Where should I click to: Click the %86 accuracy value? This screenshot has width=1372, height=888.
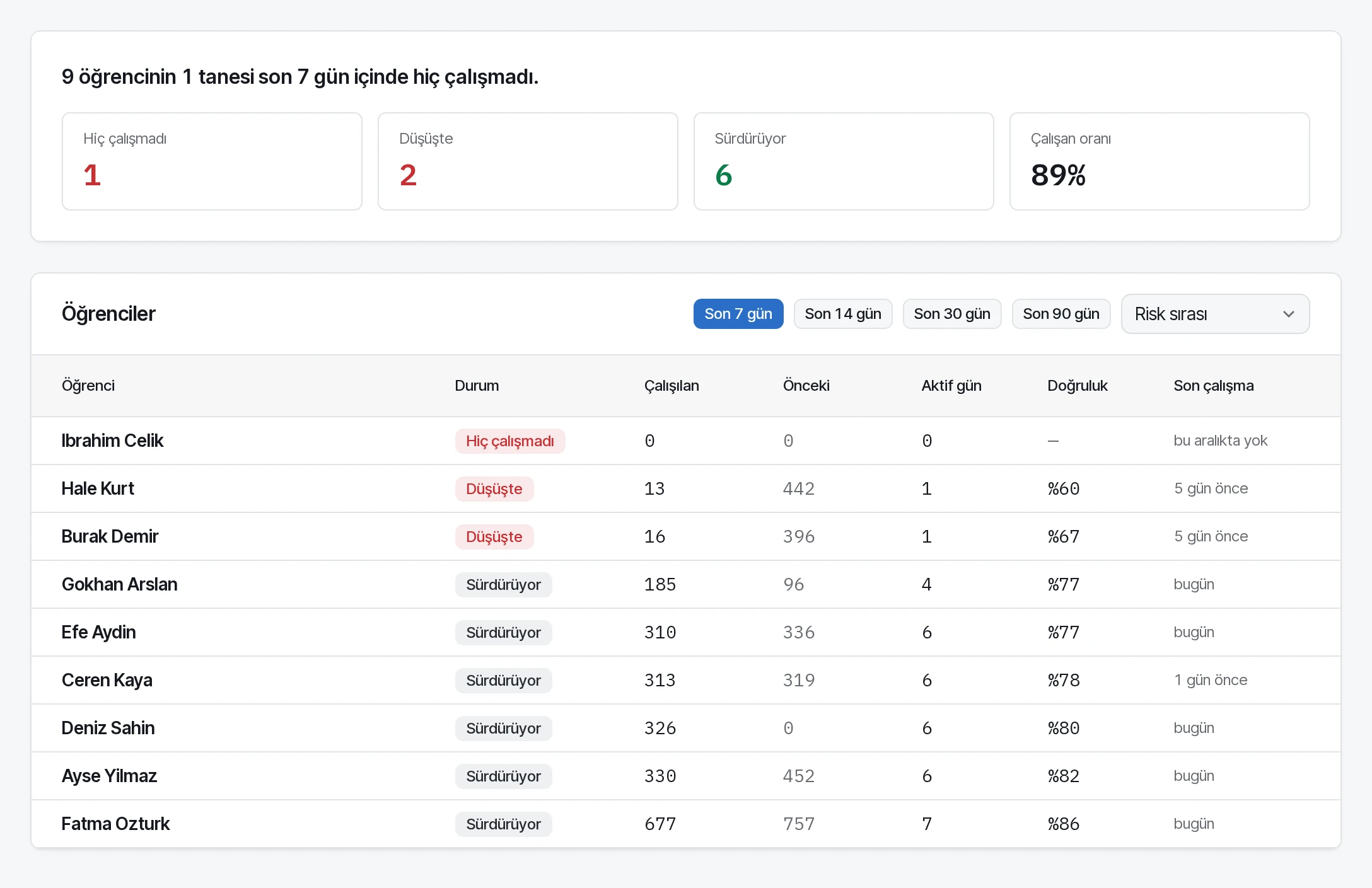point(1064,824)
